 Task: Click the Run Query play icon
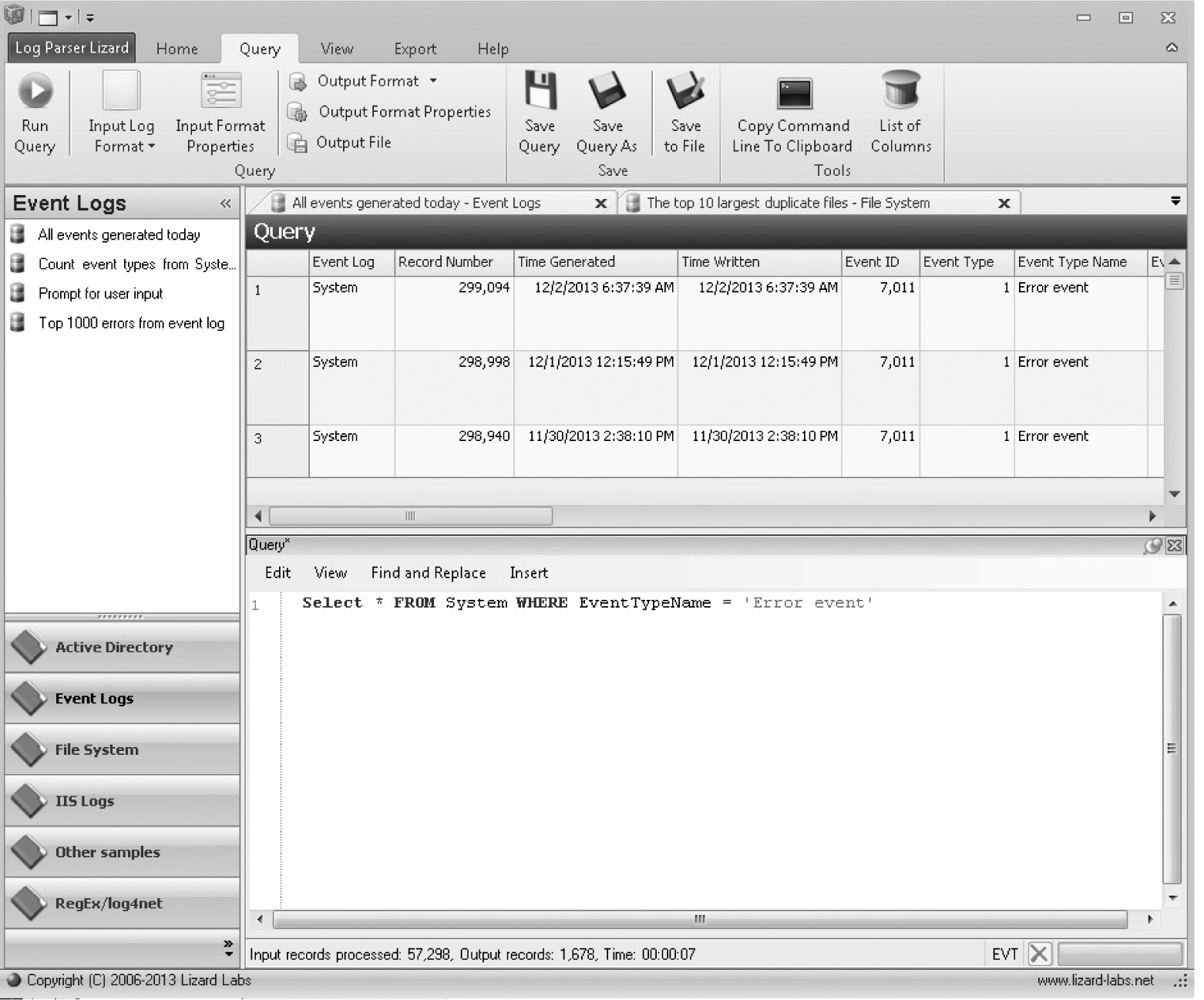point(35,91)
